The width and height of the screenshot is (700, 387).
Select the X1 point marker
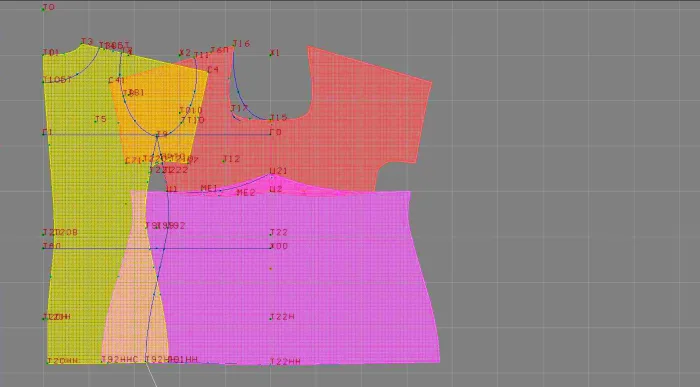tap(271, 54)
